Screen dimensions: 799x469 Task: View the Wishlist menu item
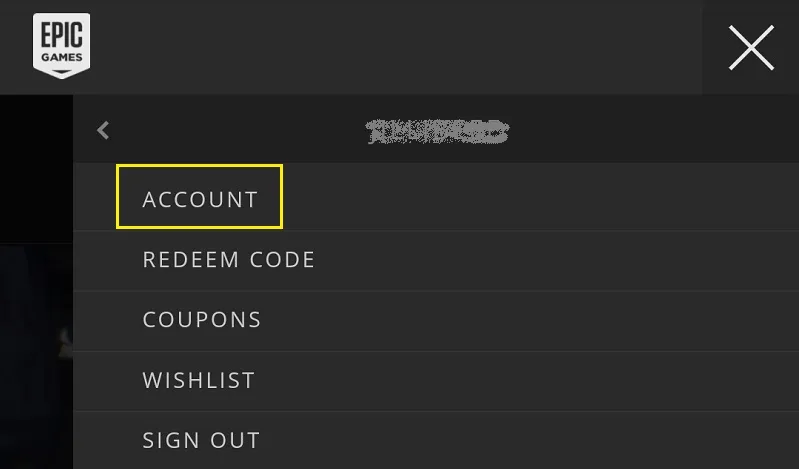pyautogui.click(x=199, y=380)
